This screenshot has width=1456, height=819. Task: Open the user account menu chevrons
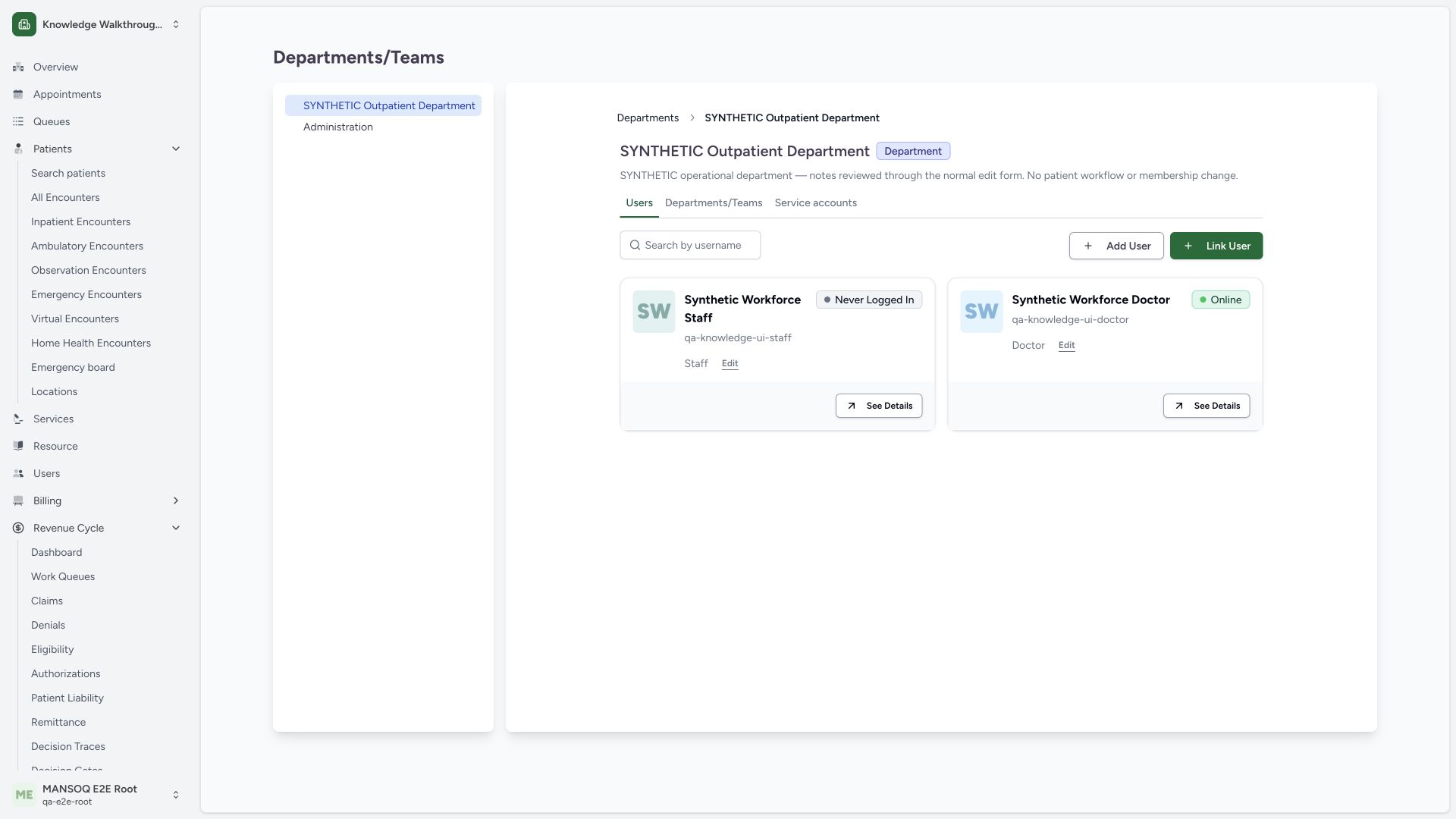point(176,795)
